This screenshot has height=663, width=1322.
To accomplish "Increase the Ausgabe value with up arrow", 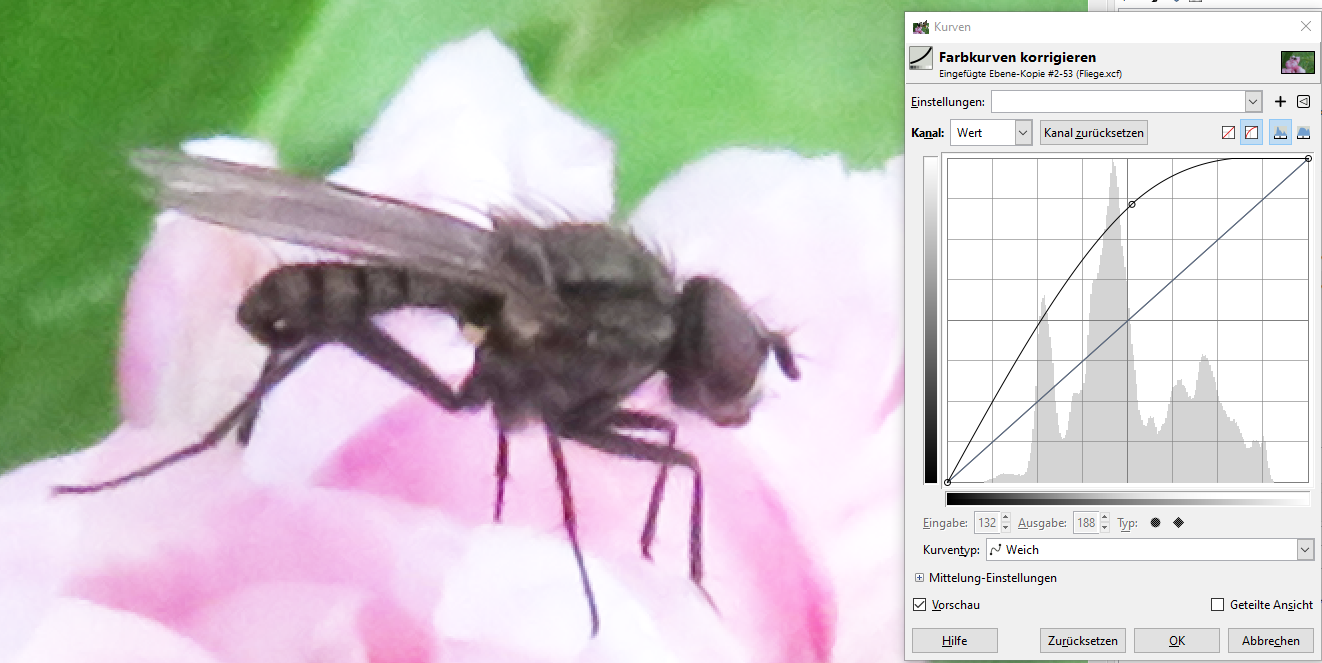I will click(x=1104, y=517).
